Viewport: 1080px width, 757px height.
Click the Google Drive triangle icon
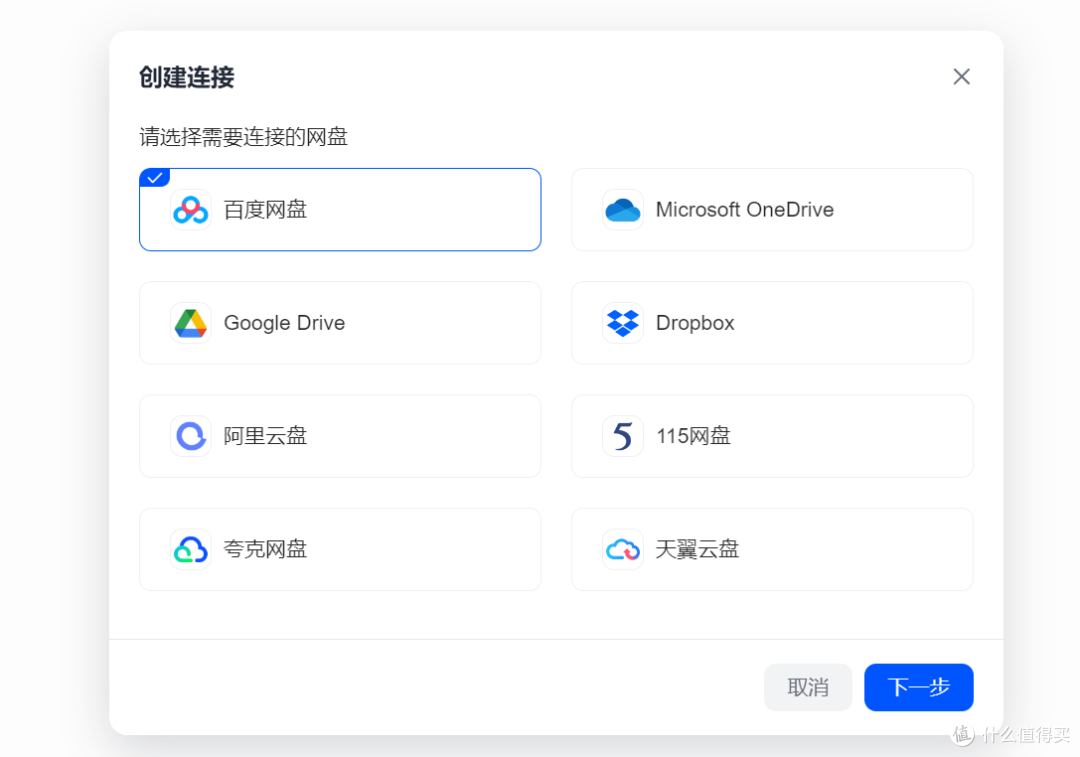pos(191,322)
